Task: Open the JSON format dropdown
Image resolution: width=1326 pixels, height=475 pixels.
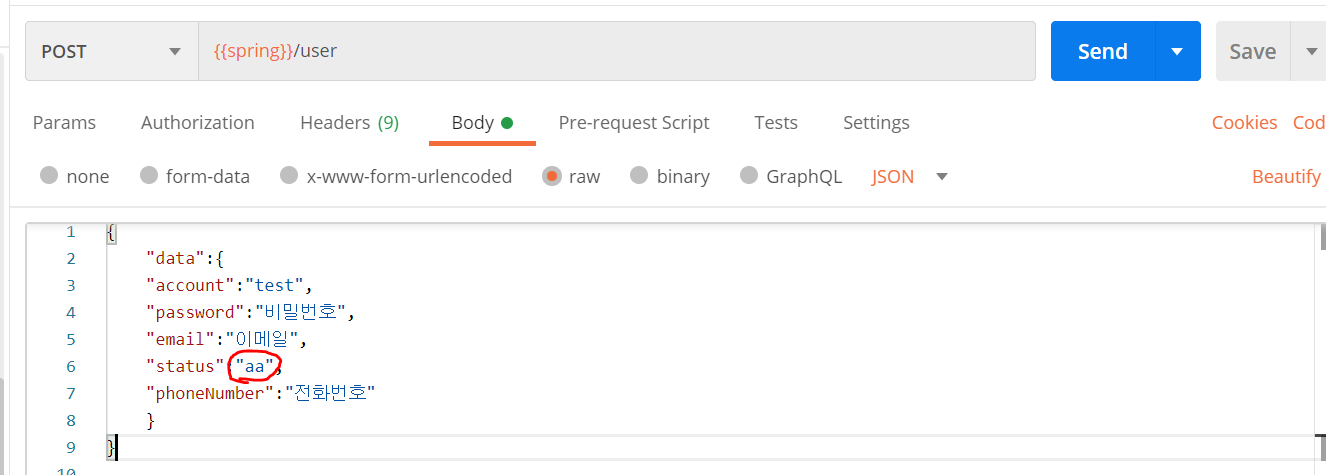Action: (x=909, y=176)
